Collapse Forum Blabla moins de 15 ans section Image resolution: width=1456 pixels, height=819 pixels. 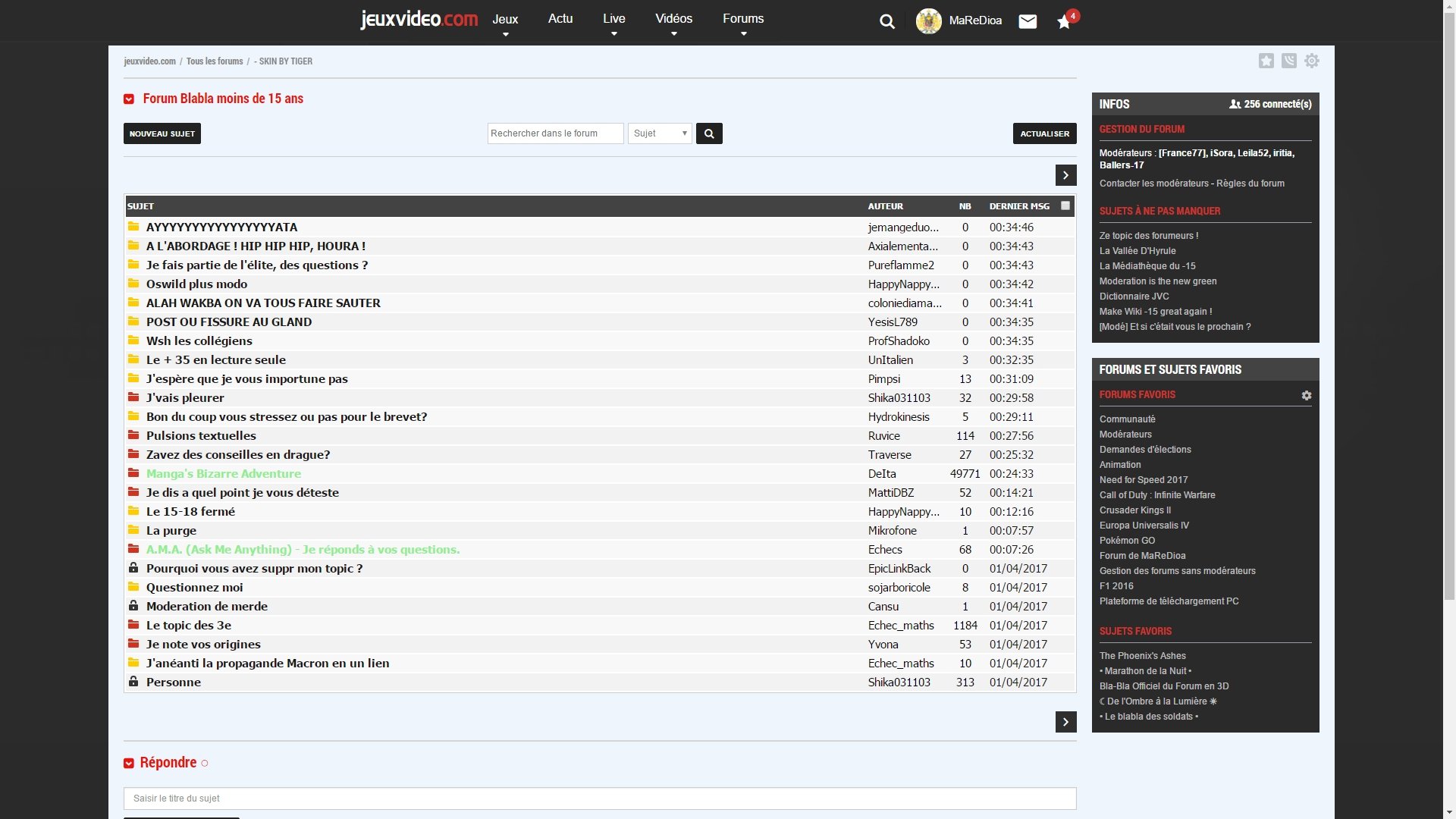[129, 99]
